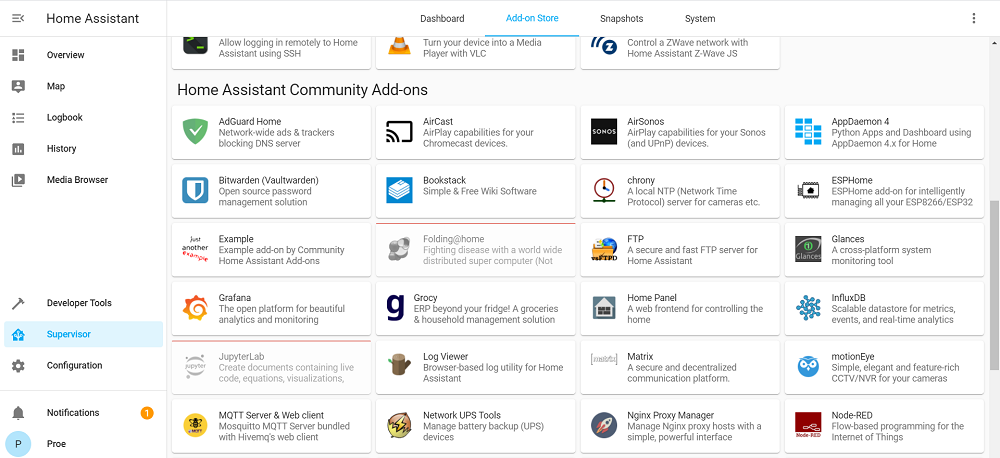Open the JupyterLab add-on card

[271, 367]
